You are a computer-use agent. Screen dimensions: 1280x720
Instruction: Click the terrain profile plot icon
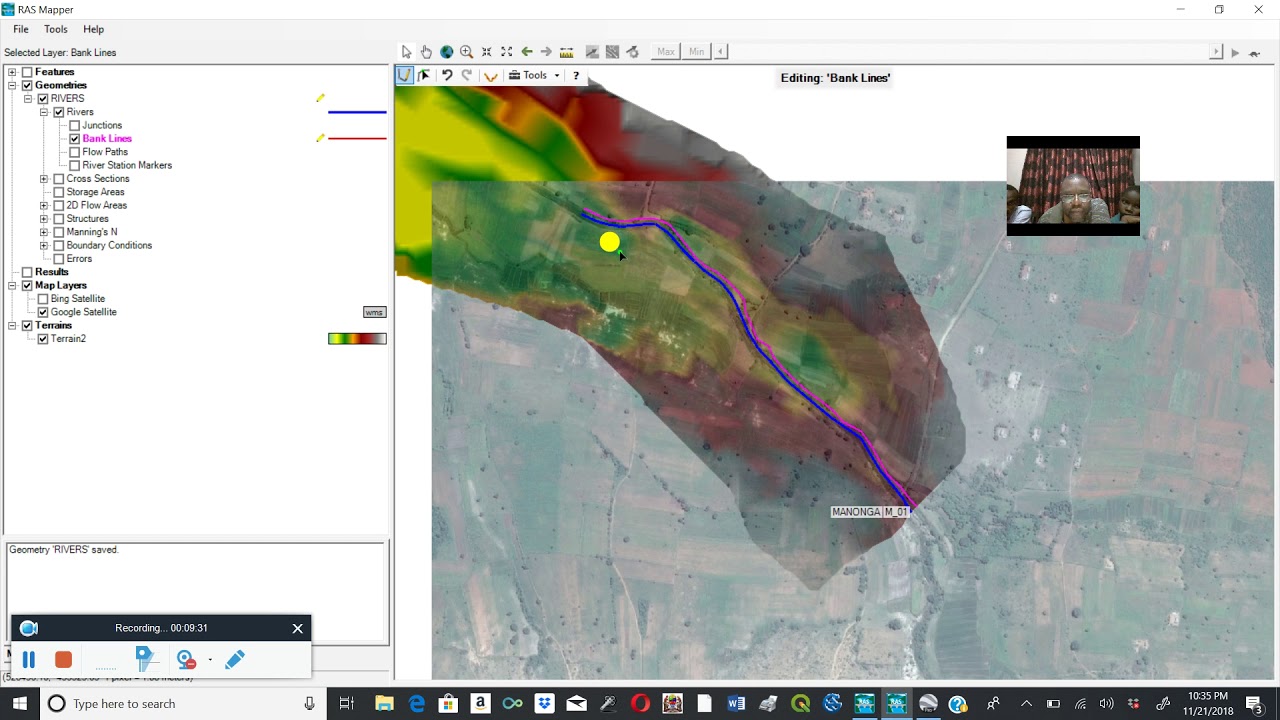[x=592, y=52]
